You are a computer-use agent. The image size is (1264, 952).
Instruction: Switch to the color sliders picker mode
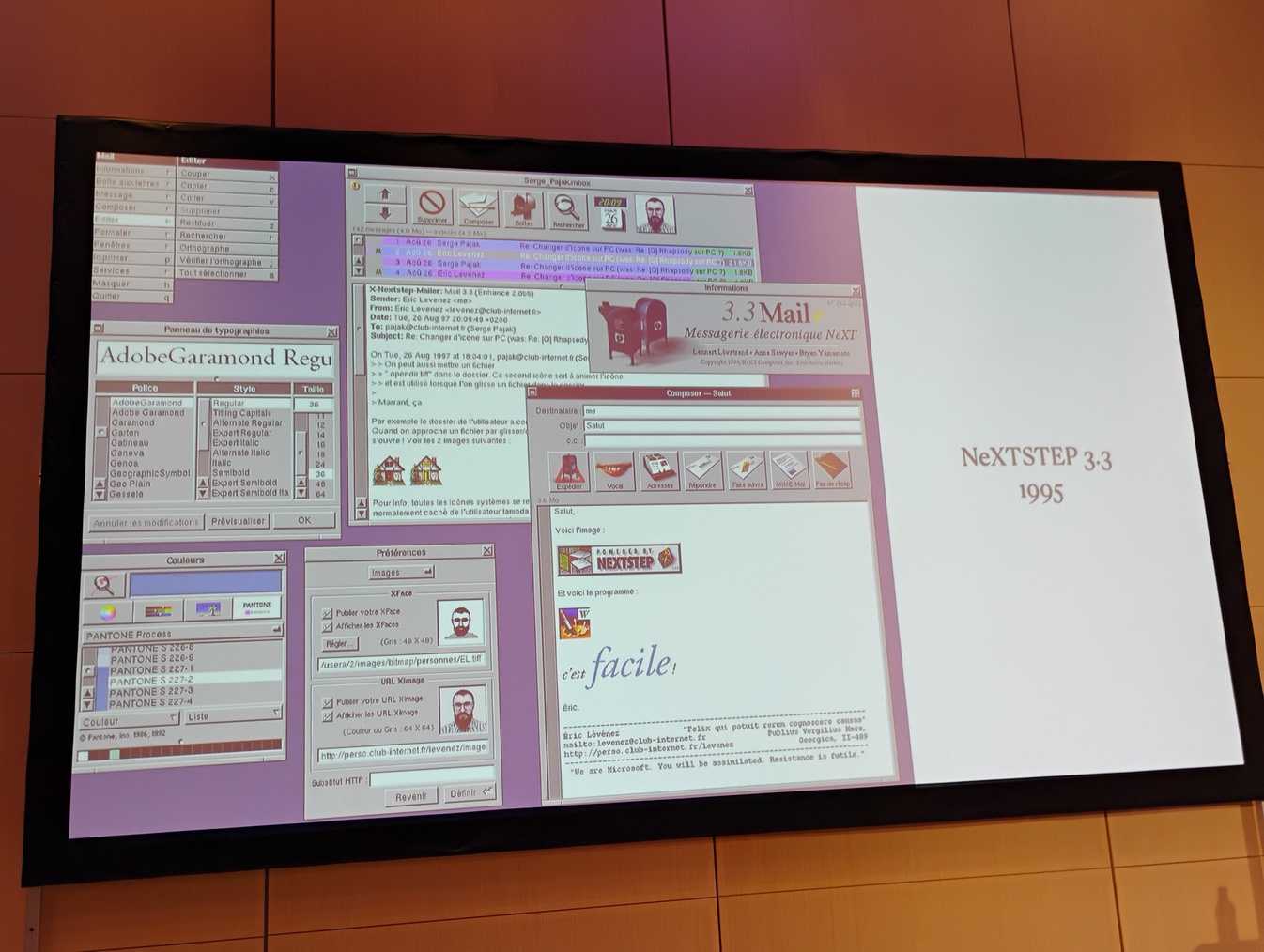[158, 611]
